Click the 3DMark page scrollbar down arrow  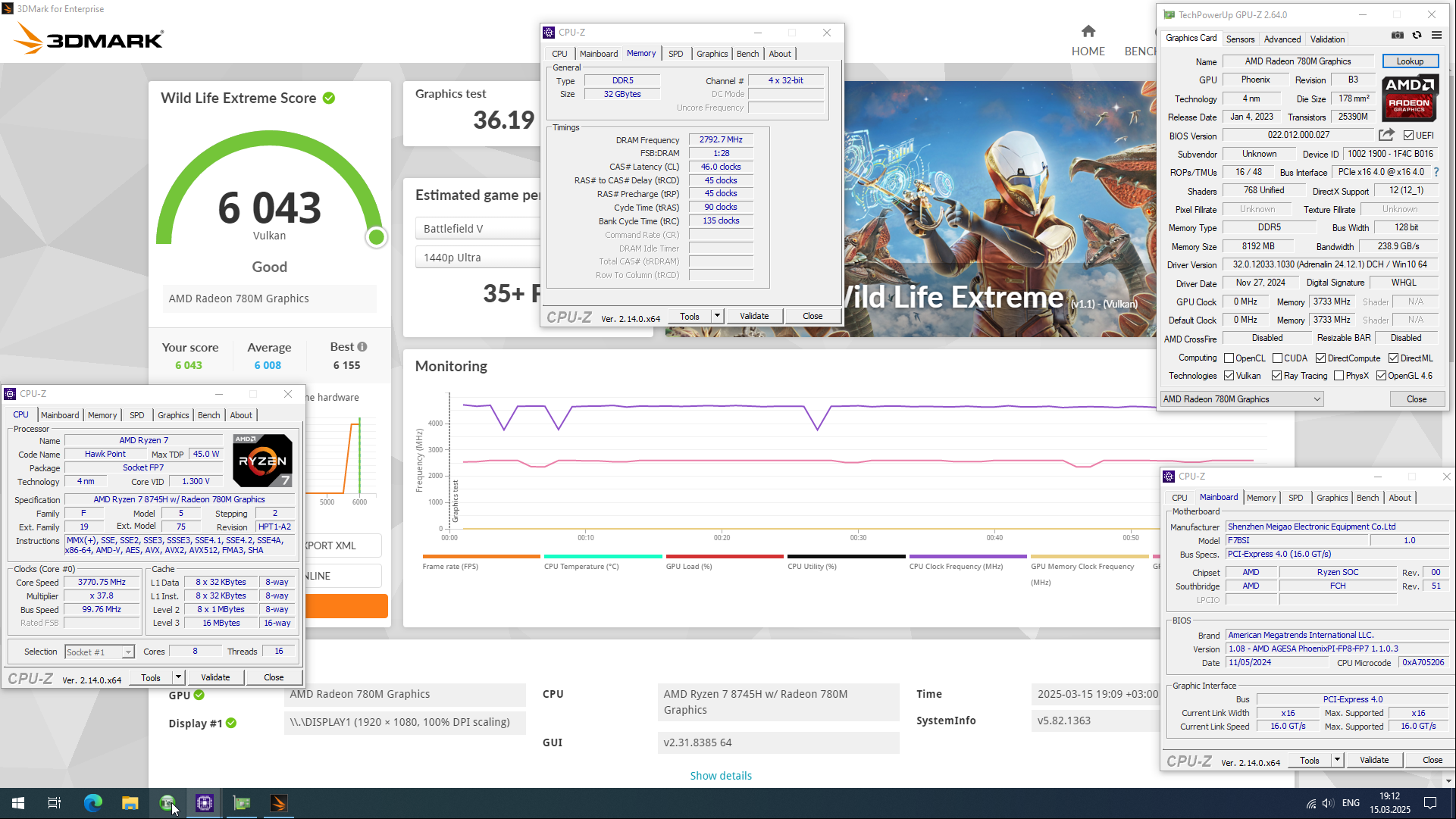click(x=1449, y=781)
